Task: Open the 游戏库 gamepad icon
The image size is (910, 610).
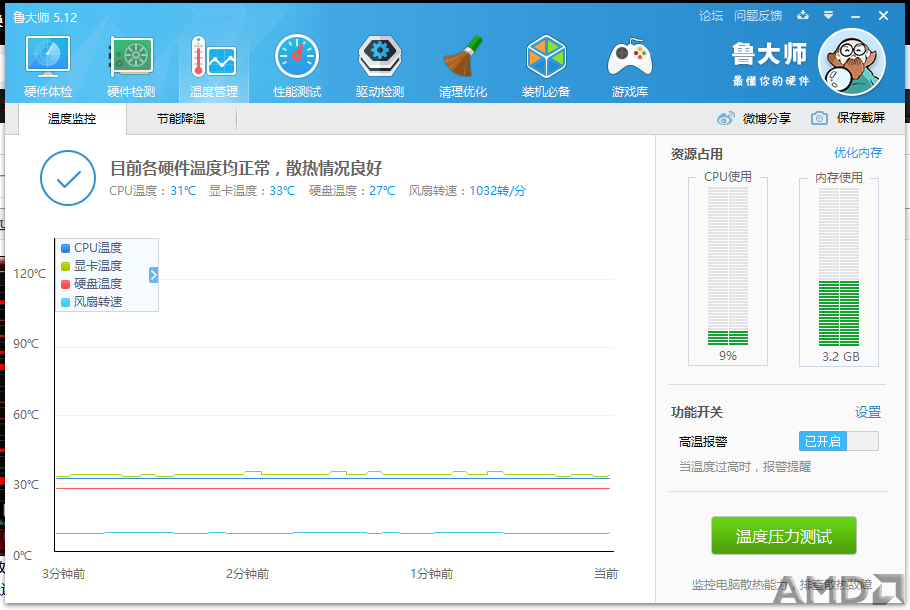Action: (x=630, y=57)
